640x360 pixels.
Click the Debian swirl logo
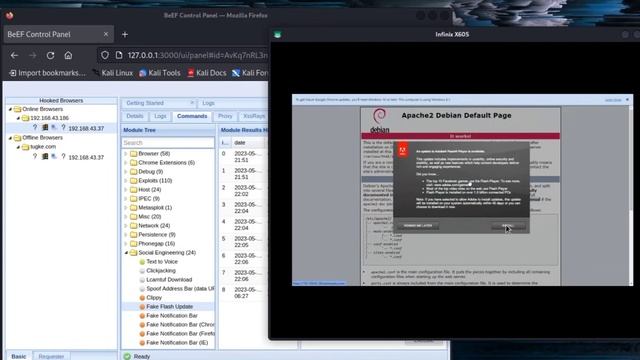click(379, 116)
